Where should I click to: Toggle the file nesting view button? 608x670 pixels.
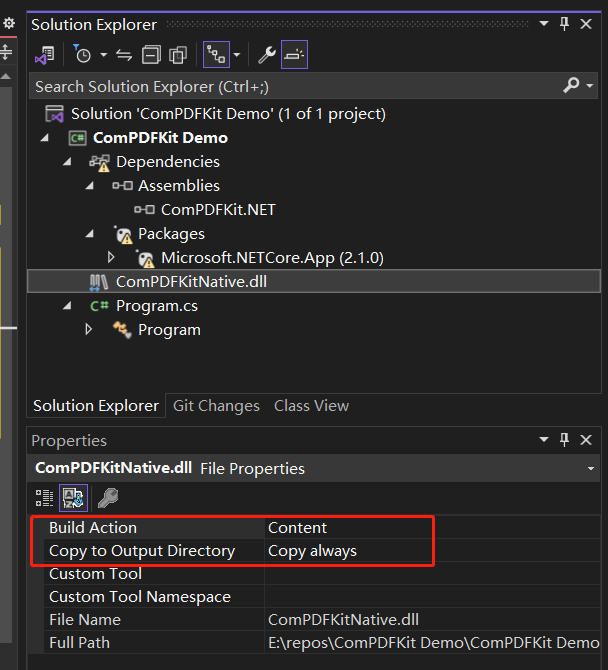pos(216,54)
